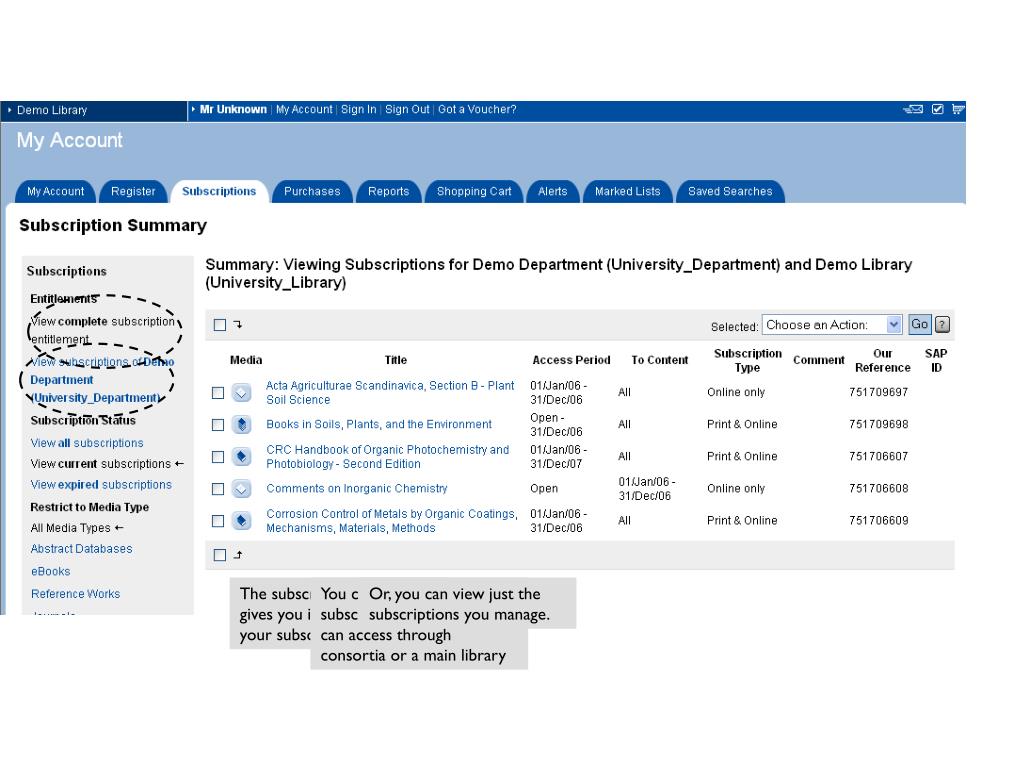Switch to the Alerts tab
This screenshot has height=768, width=1024.
click(552, 191)
